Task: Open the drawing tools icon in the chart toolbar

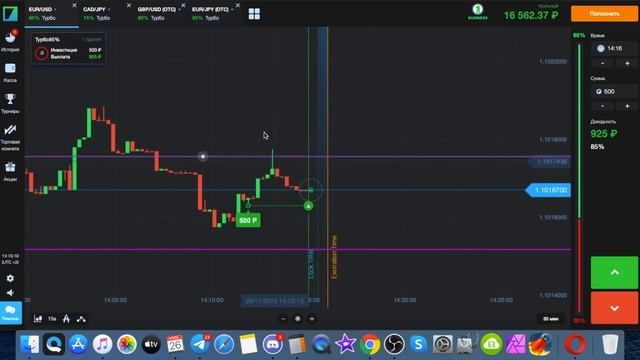Action: (81, 319)
